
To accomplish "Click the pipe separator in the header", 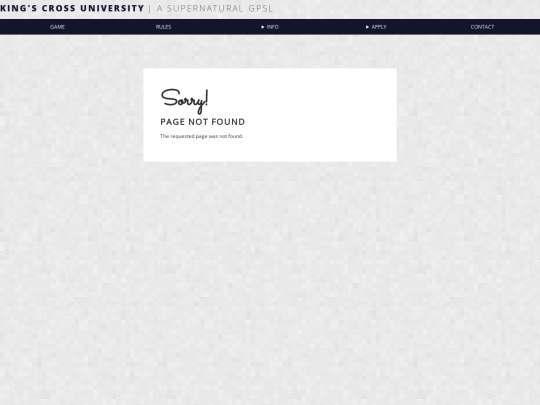I will point(150,9).
